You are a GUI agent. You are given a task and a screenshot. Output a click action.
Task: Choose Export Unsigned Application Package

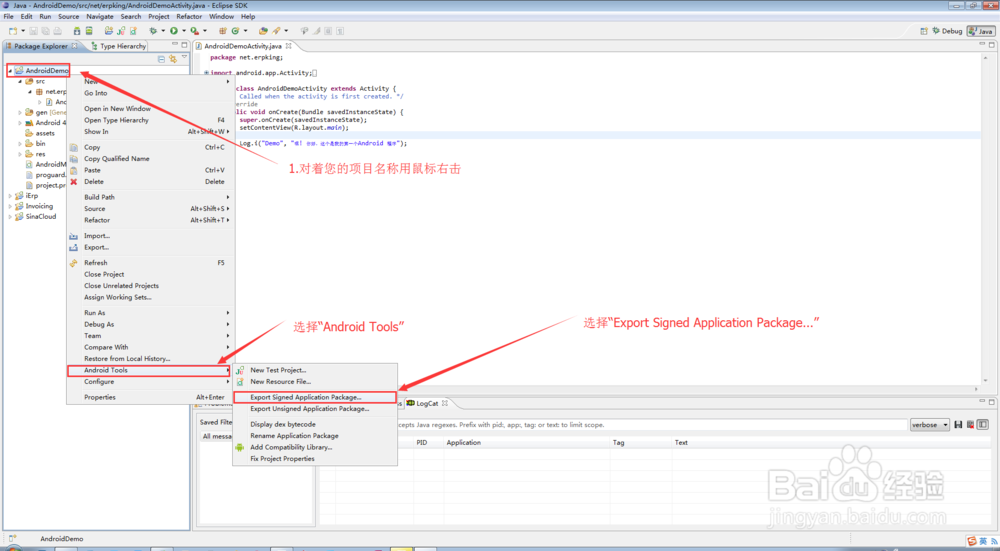[x=315, y=409]
